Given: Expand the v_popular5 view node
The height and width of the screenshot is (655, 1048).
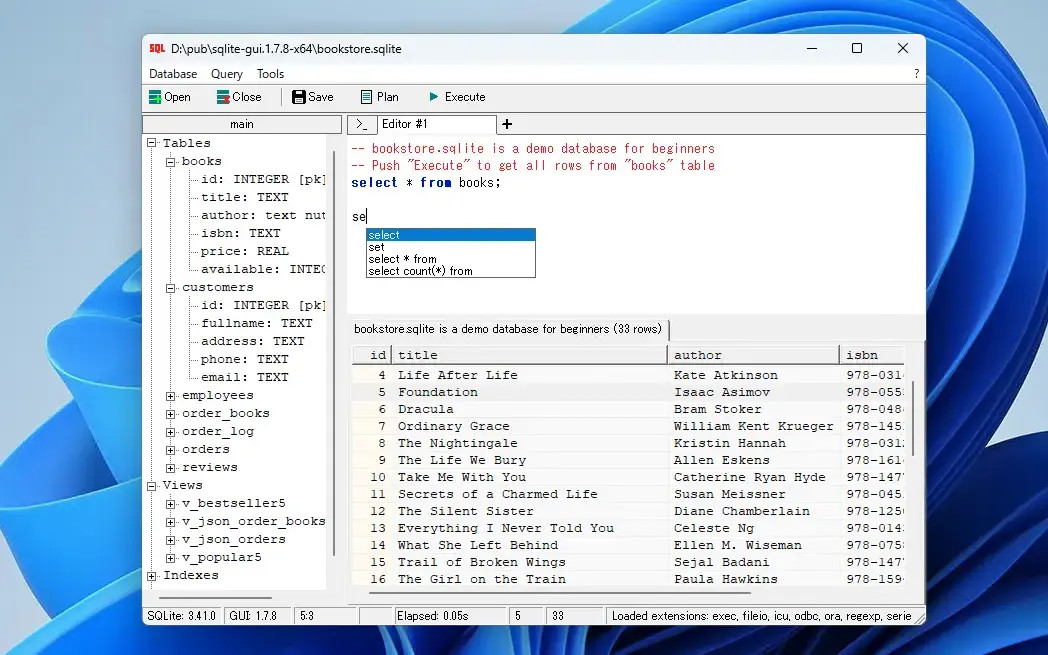Looking at the screenshot, I should pyautogui.click(x=168, y=557).
